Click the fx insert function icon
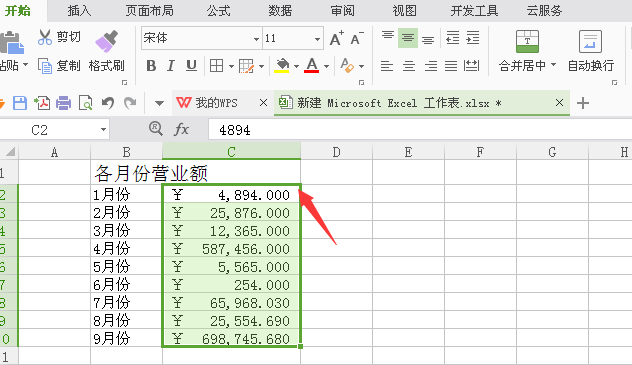 tap(181, 129)
